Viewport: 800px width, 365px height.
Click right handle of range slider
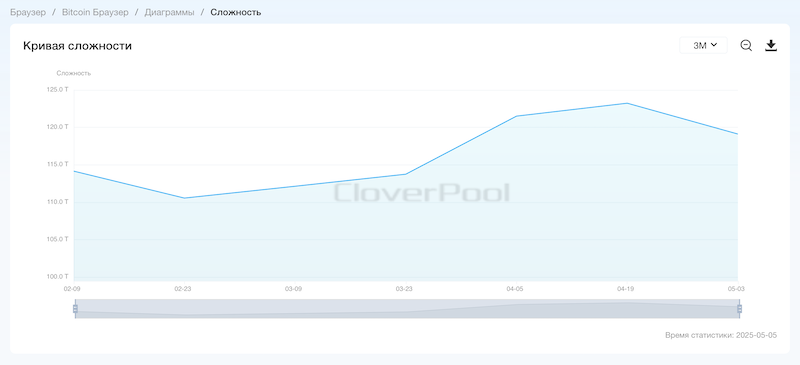tap(739, 309)
